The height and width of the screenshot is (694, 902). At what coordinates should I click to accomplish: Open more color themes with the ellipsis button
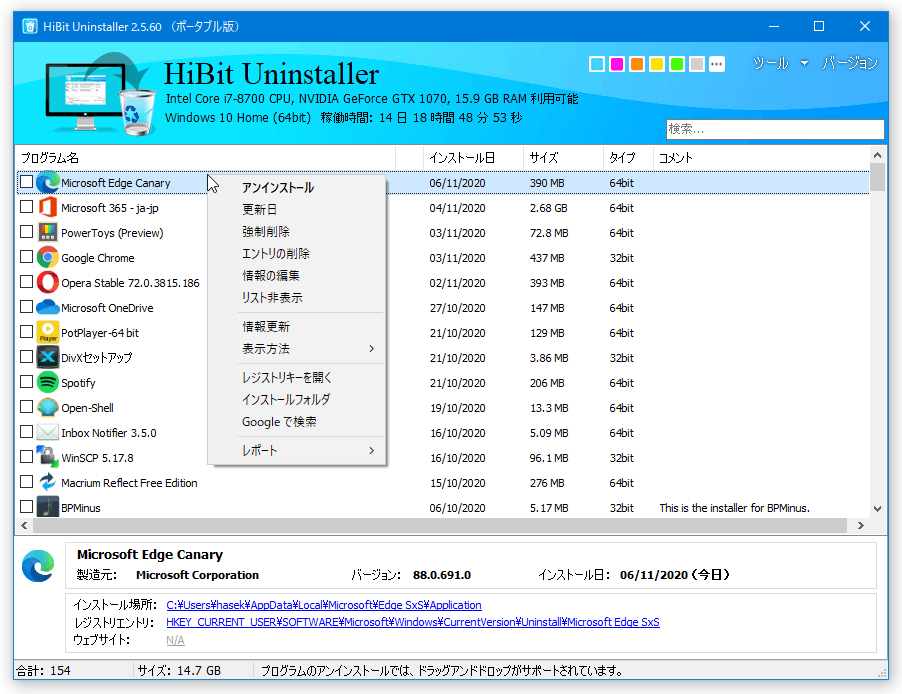click(x=717, y=64)
